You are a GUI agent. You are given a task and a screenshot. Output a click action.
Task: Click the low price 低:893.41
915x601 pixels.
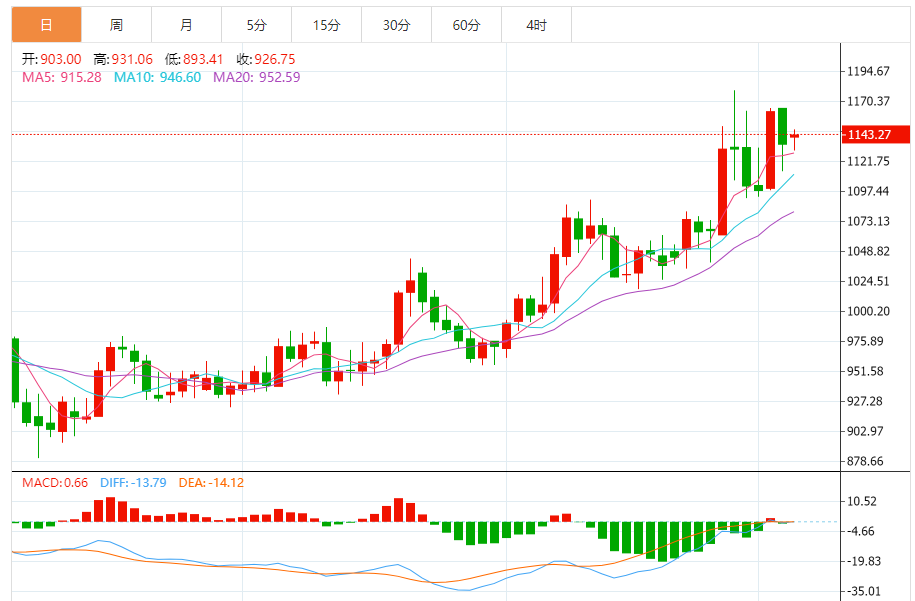click(x=194, y=59)
